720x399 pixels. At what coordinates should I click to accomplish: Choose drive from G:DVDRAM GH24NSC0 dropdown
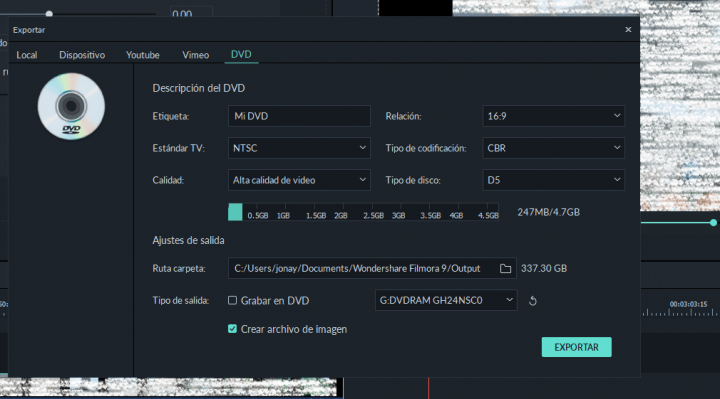tap(446, 300)
